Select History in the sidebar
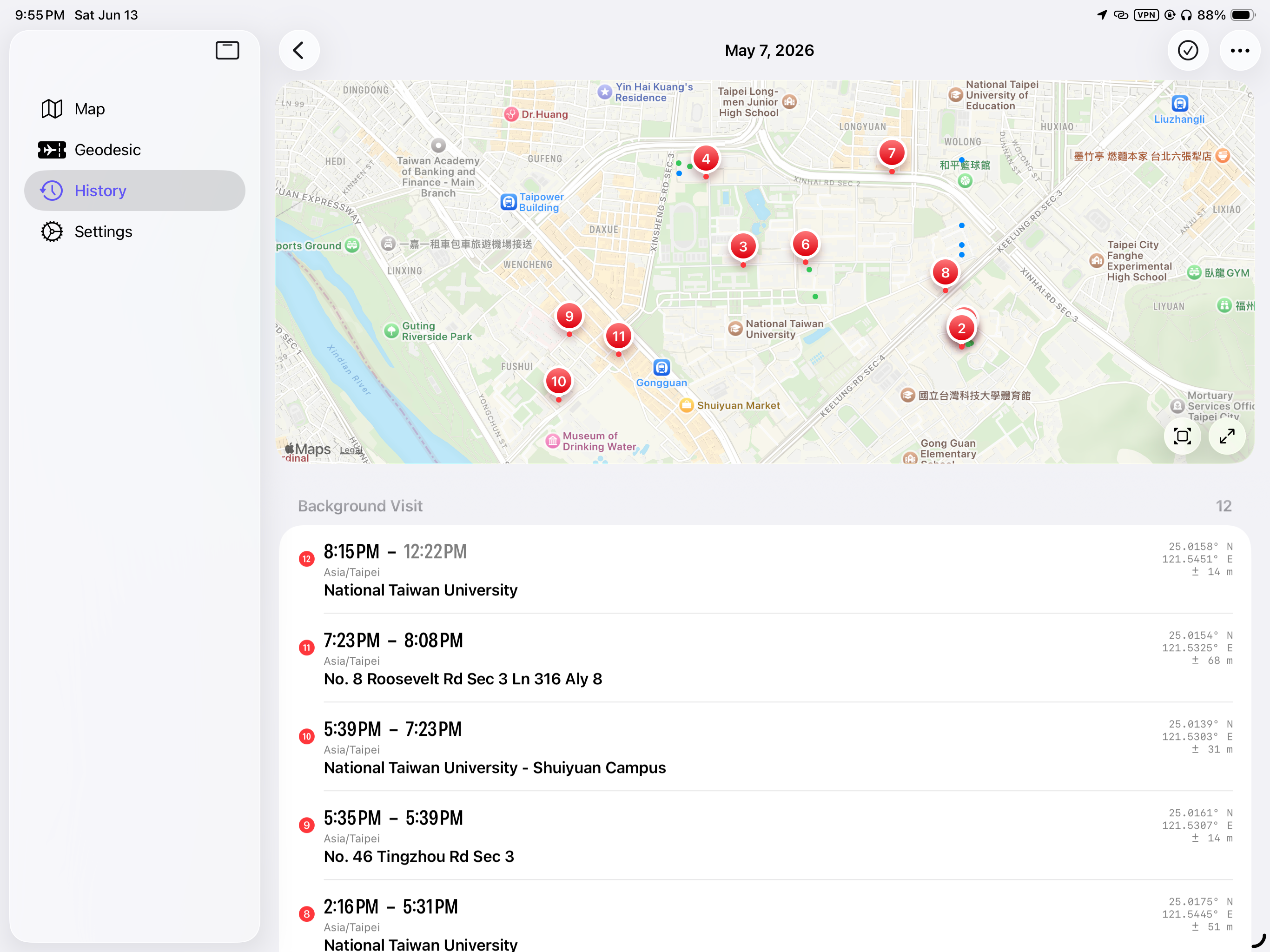The image size is (1270, 952). tap(134, 191)
